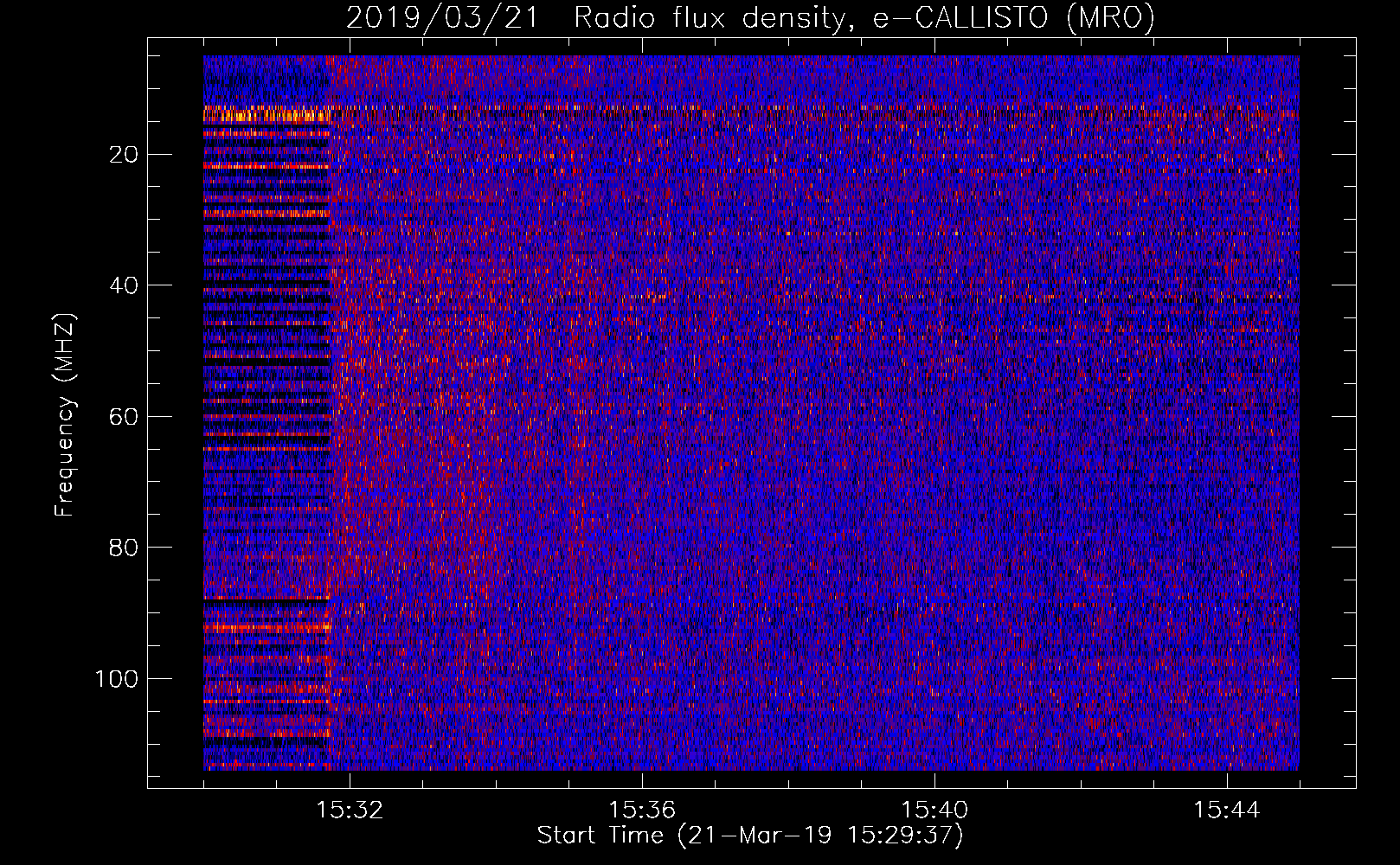Click the time tick label '15:44'
Screen dimensions: 1400x865
click(1227, 811)
